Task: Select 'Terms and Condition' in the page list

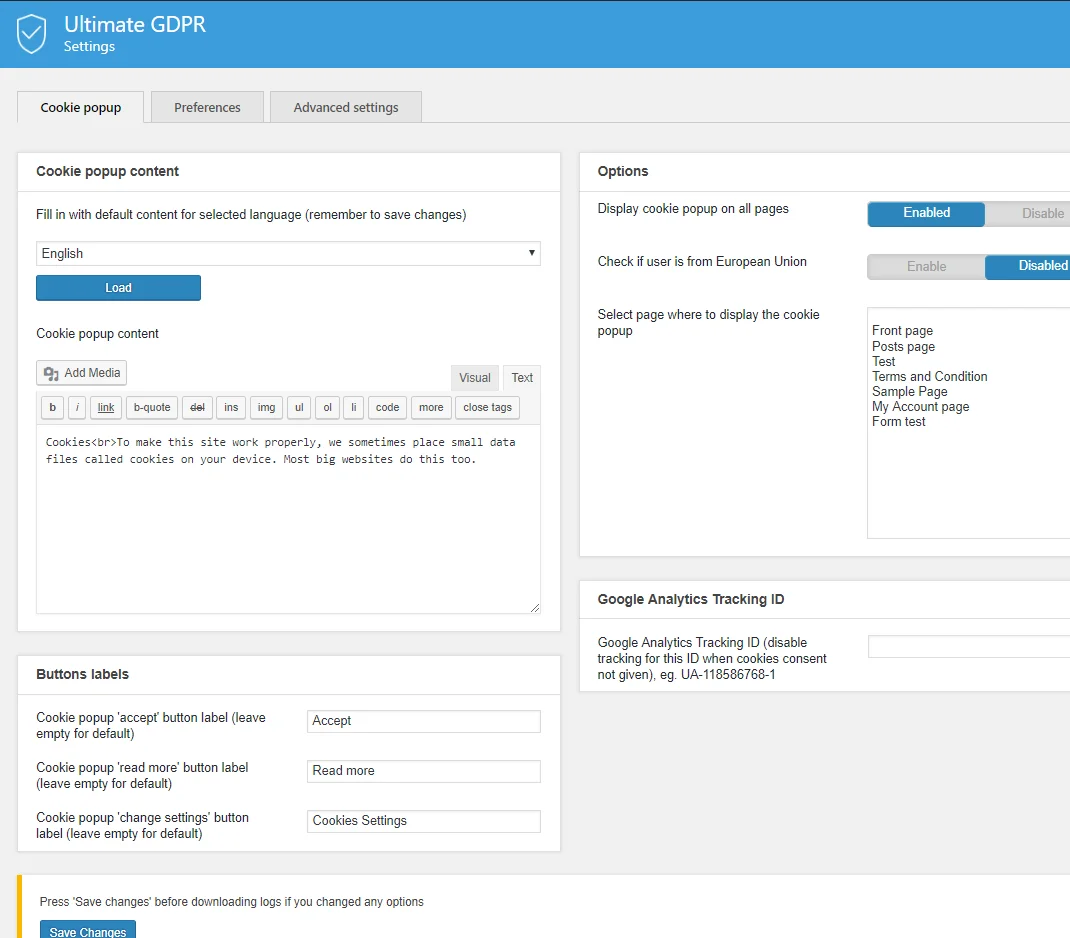Action: pyautogui.click(x=930, y=376)
